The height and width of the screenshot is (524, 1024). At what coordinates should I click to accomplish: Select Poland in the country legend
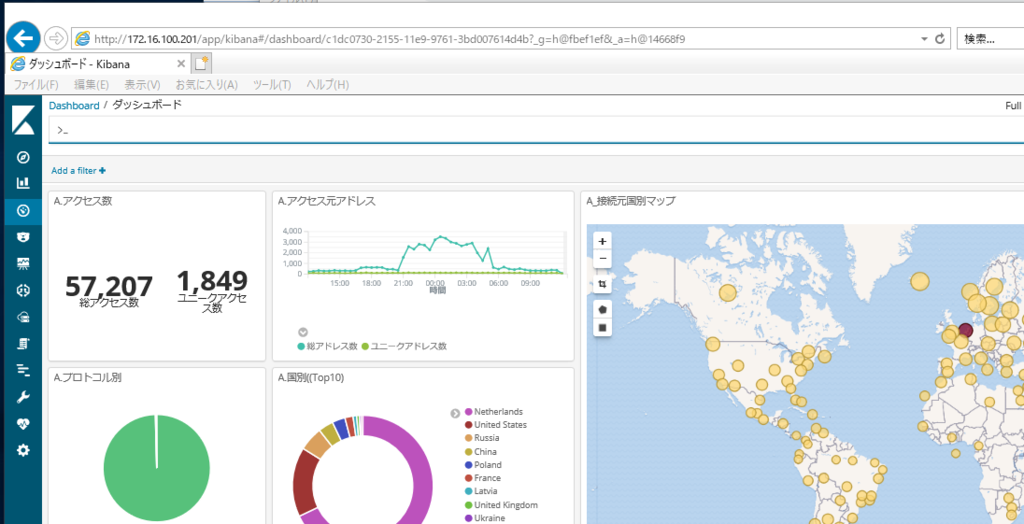[x=483, y=465]
